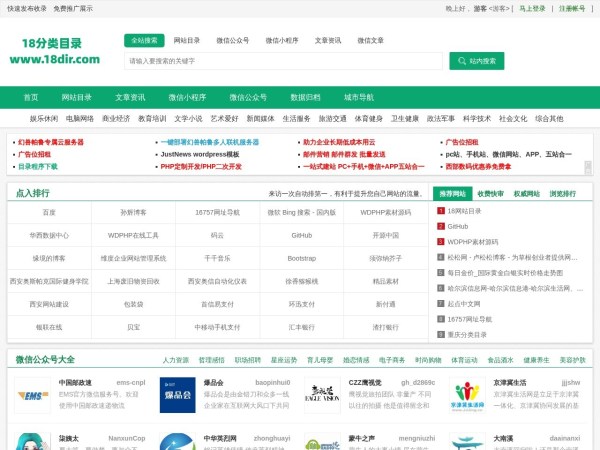Open the 教育培训 category
Screen dimensions: 600x450
click(152, 119)
